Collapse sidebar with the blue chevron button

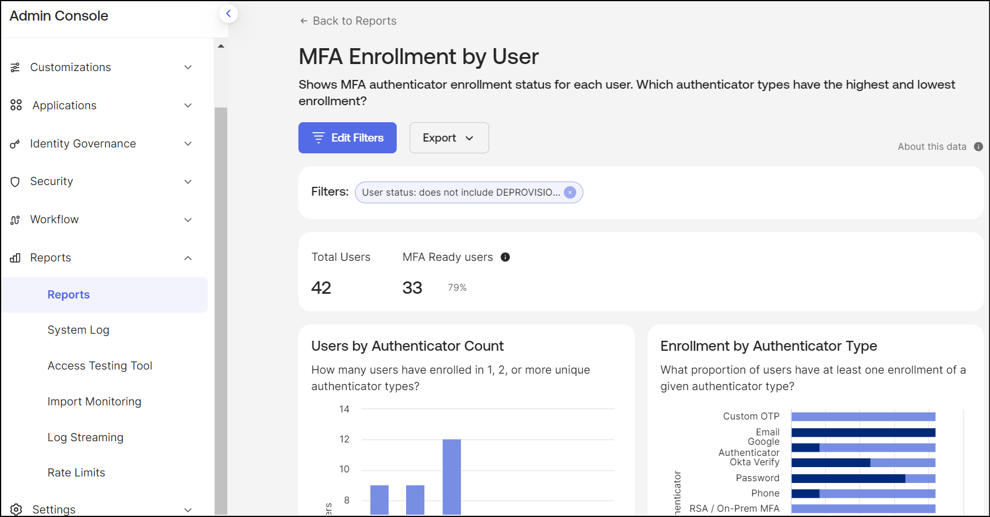point(228,13)
